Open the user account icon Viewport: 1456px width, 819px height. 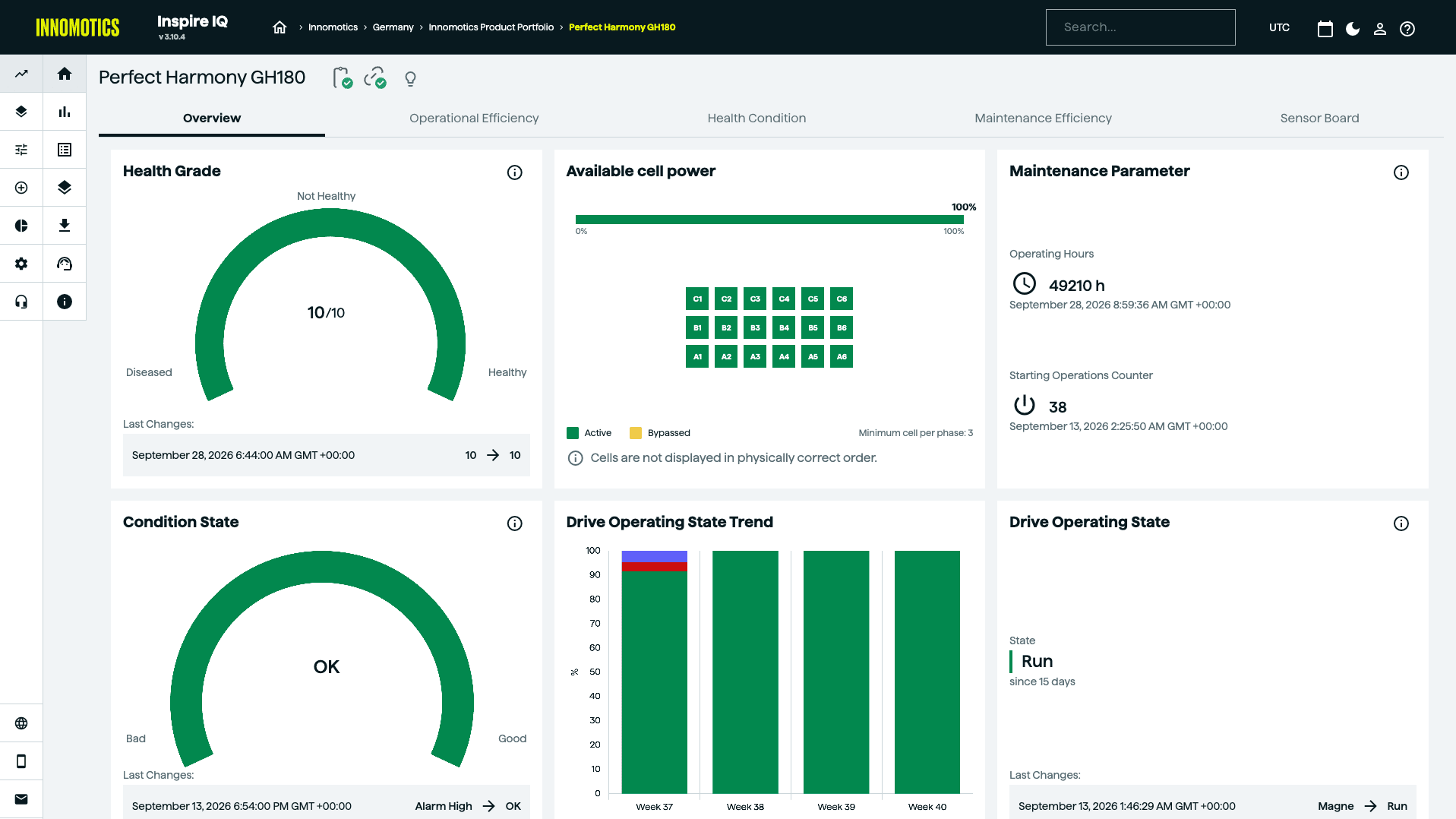(1380, 29)
